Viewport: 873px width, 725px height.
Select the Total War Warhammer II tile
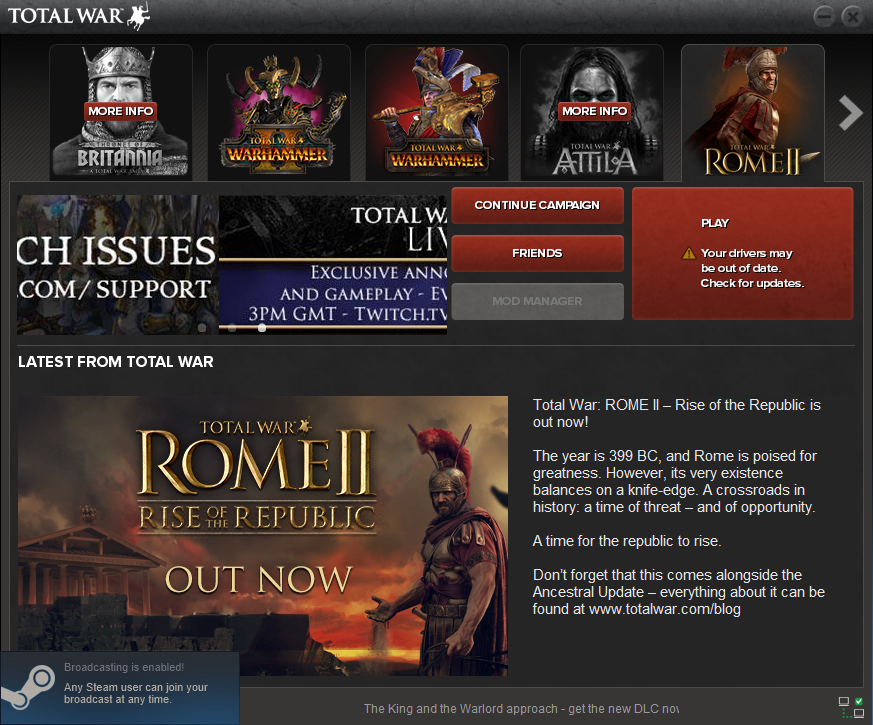point(279,112)
